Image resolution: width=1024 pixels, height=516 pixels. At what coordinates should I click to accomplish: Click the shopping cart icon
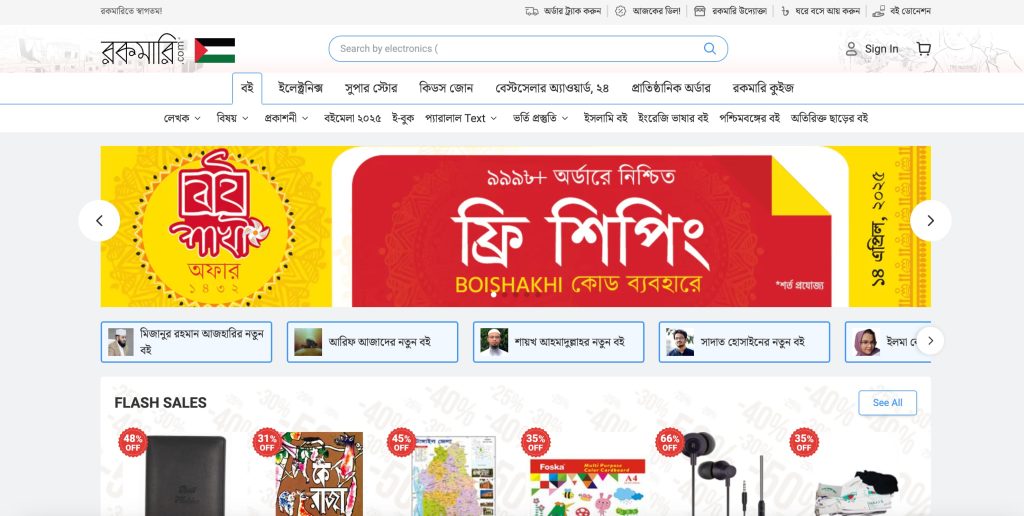(923, 49)
